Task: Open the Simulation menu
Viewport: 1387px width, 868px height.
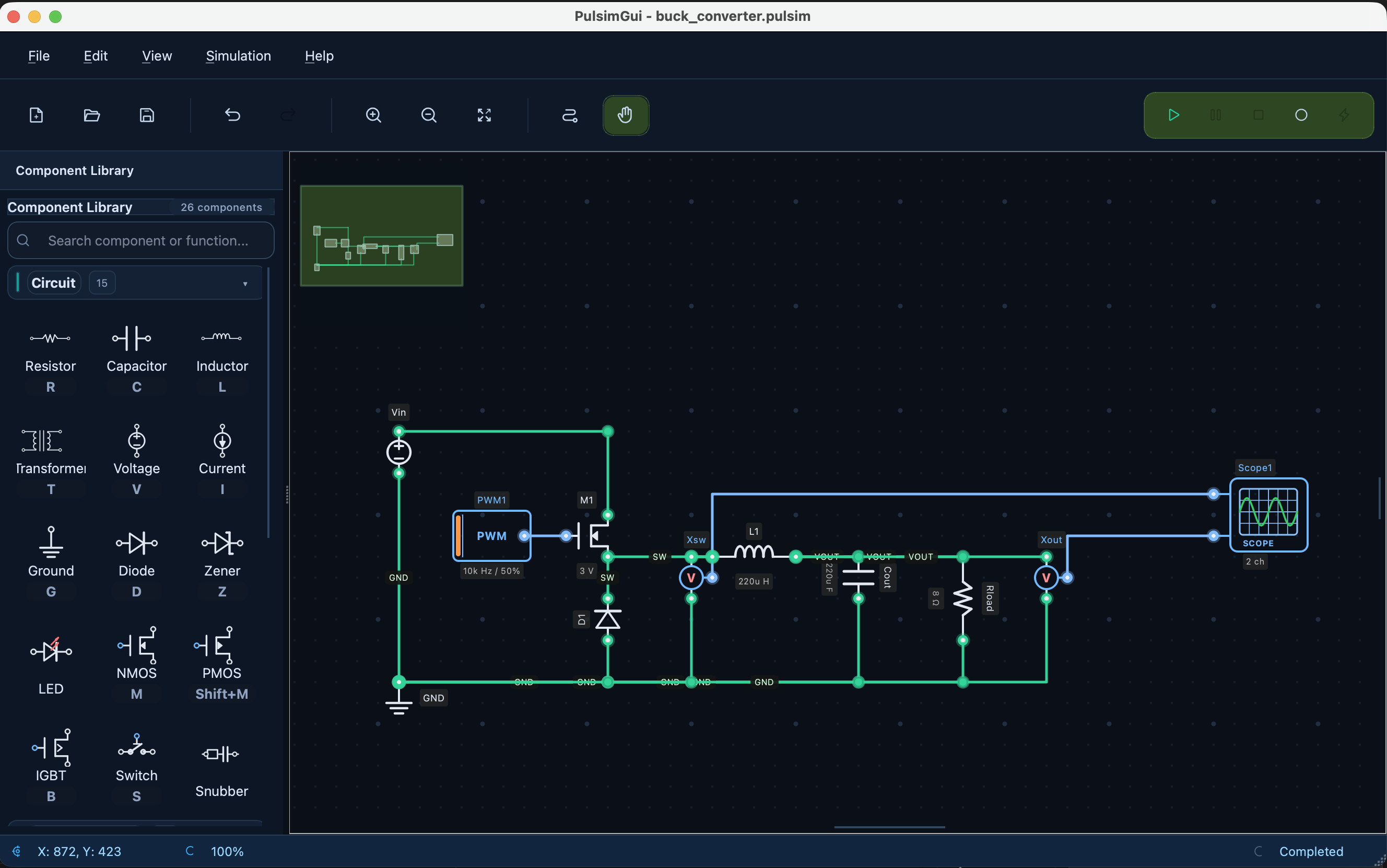Action: (238, 56)
